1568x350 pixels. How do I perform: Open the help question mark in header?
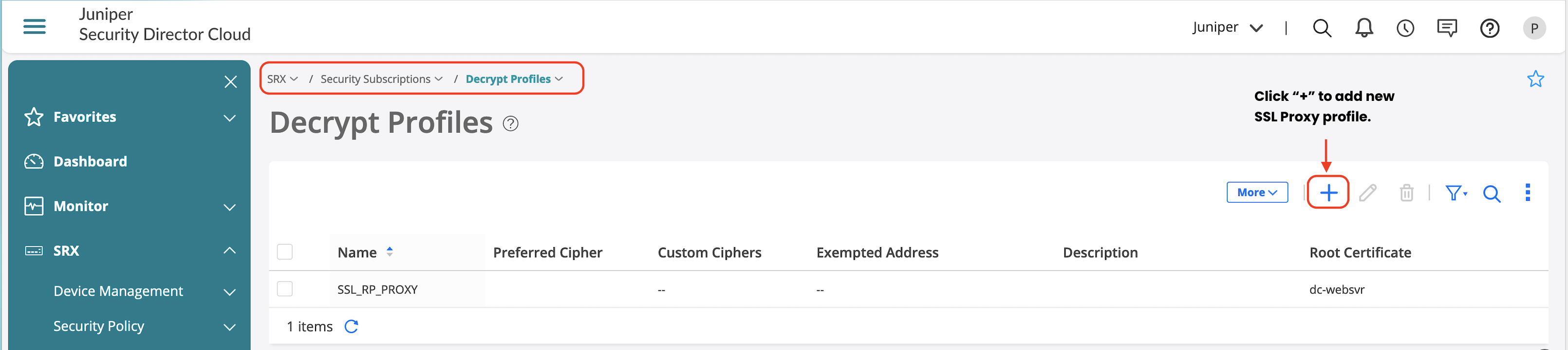(1490, 28)
